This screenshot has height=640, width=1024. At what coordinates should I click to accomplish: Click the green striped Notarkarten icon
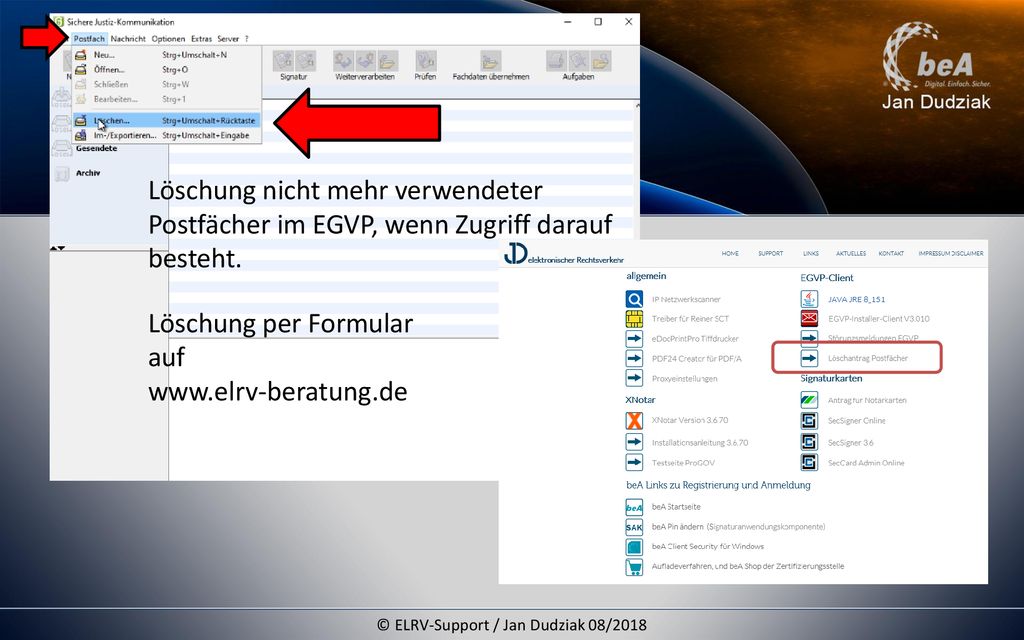pos(809,400)
